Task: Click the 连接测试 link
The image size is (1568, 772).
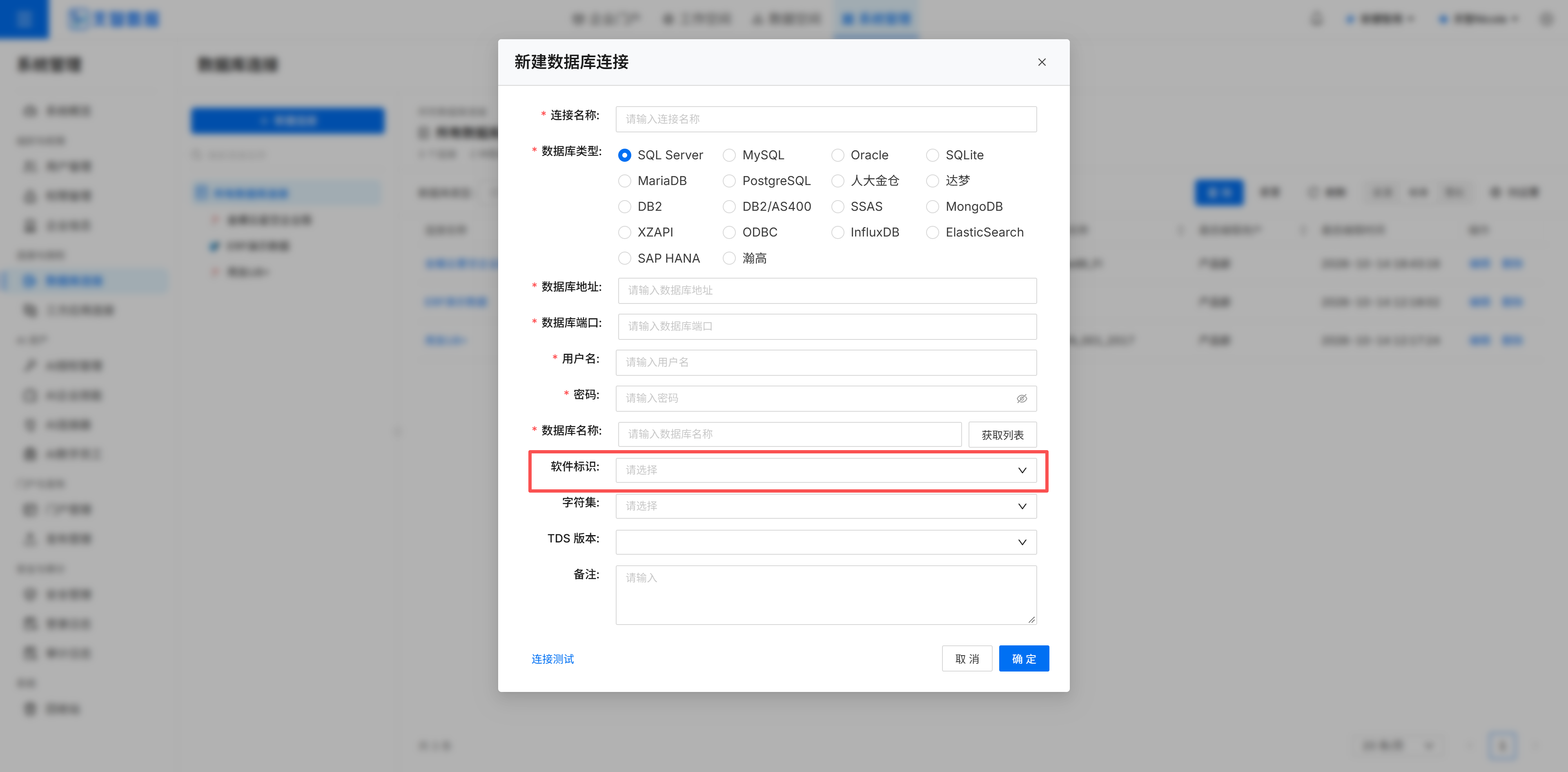Action: coord(553,659)
